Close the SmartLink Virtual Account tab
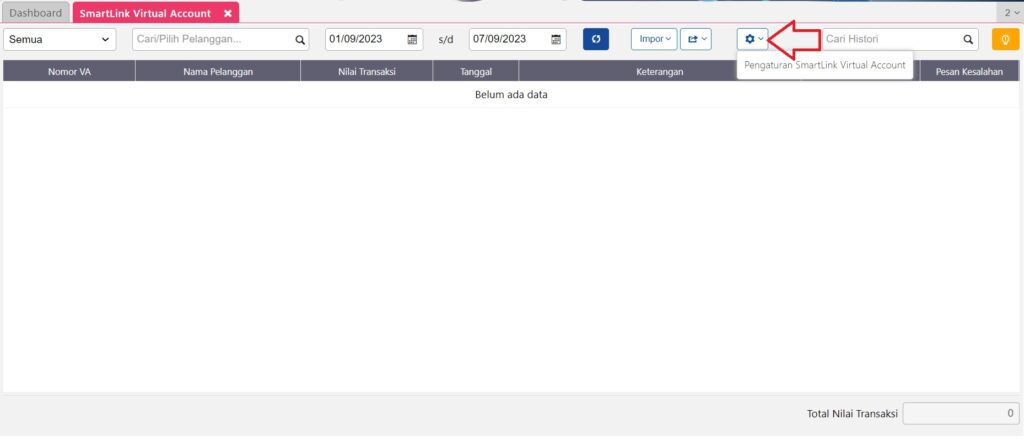Viewport: 1024px width, 441px height. pyautogui.click(x=227, y=13)
